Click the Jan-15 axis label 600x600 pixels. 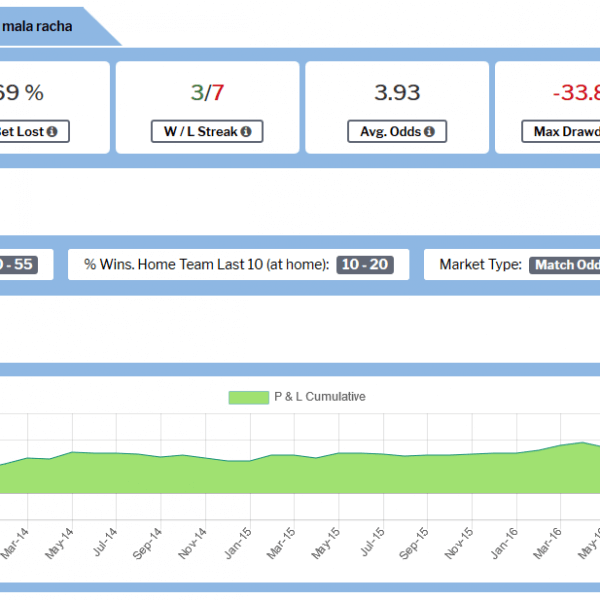click(x=238, y=544)
